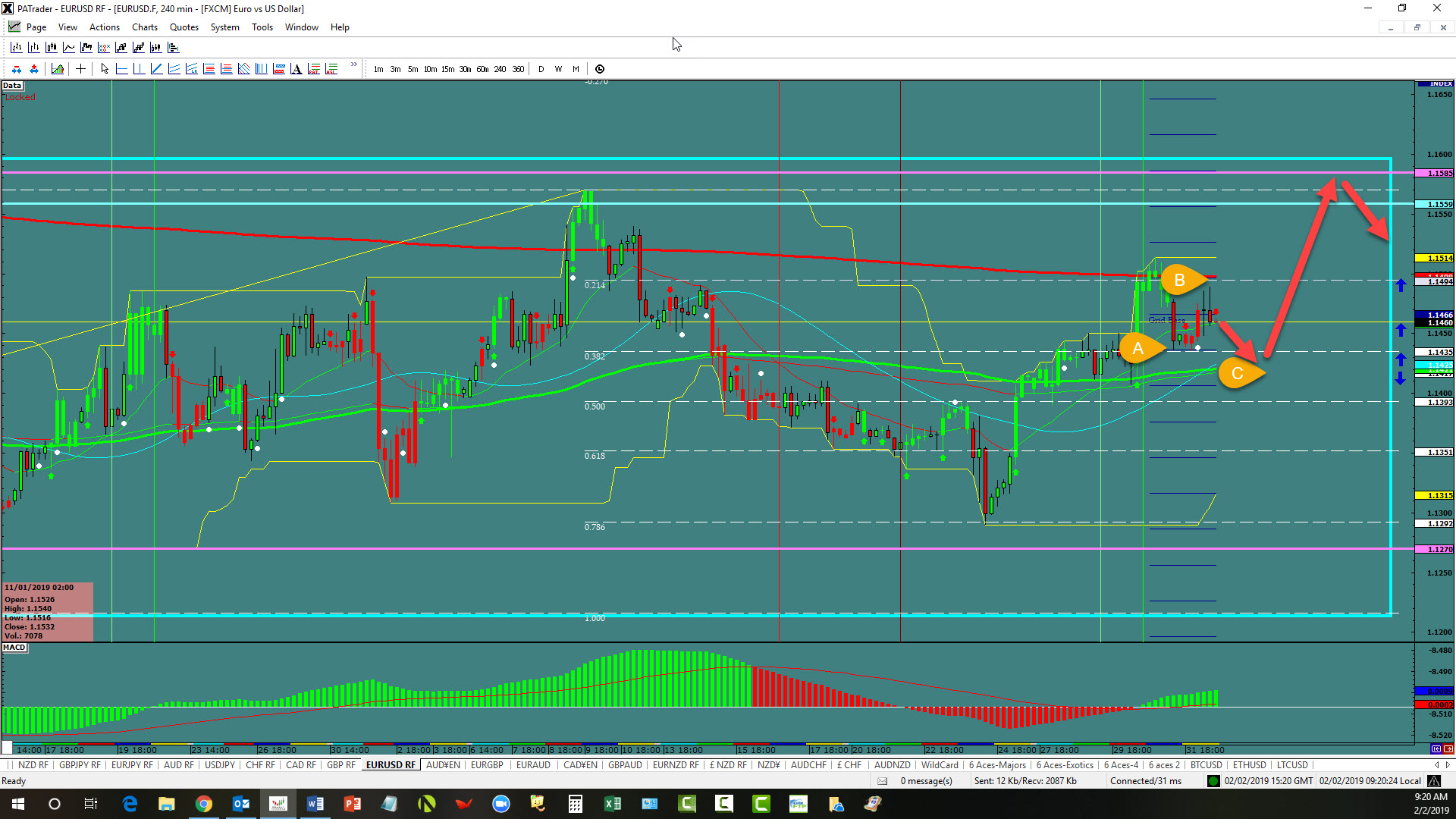The height and width of the screenshot is (819, 1456).
Task: Open Outlook from the taskbar
Action: (241, 804)
